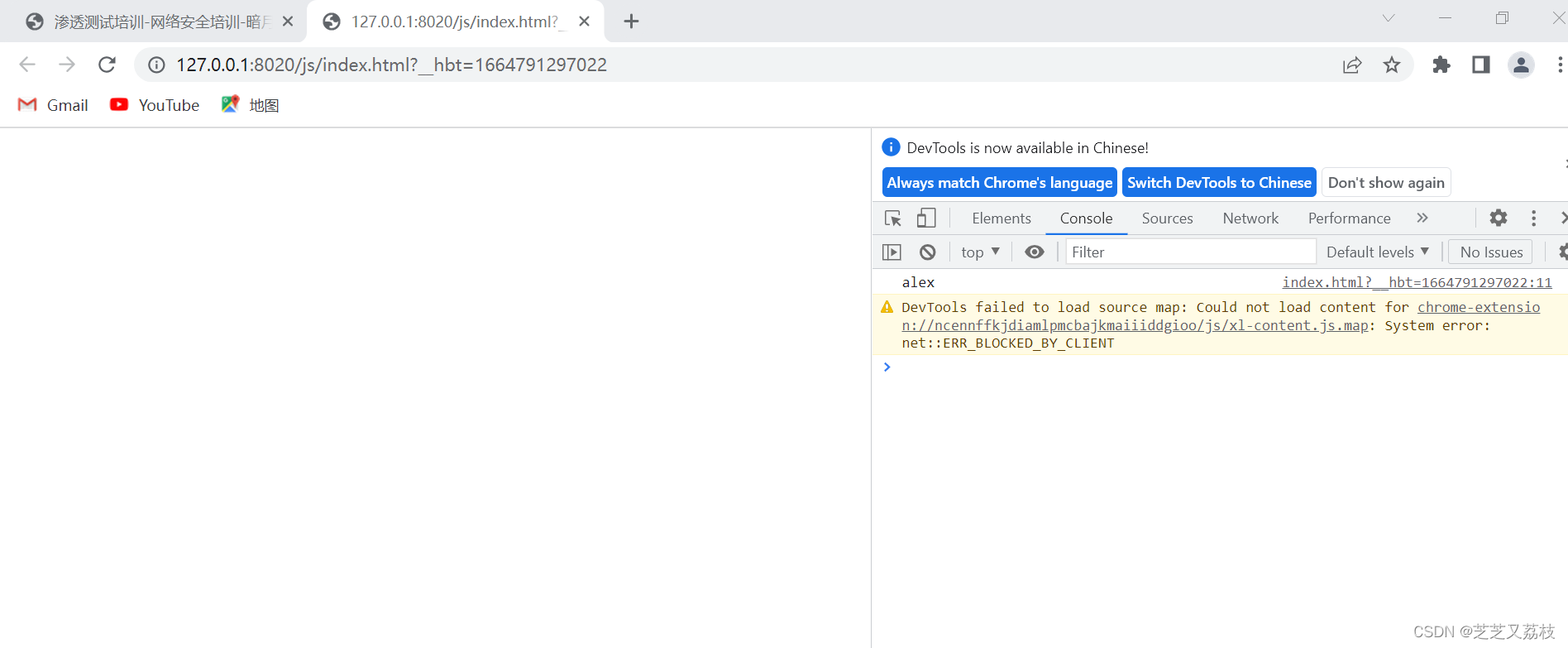Open the side panel icon

click(x=1481, y=65)
